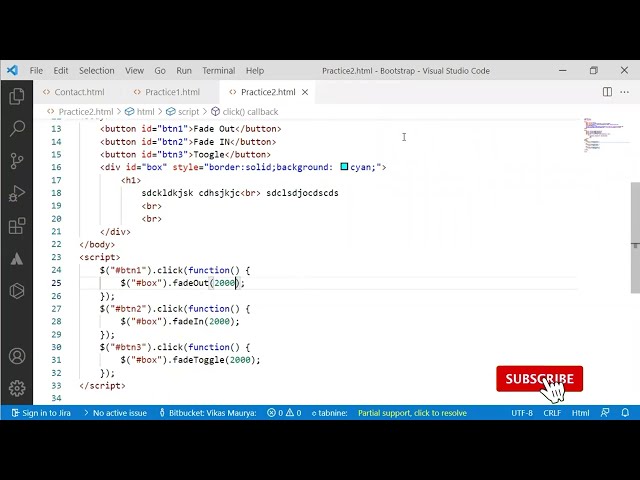Click Sign in to Jira in status bar

[41, 413]
